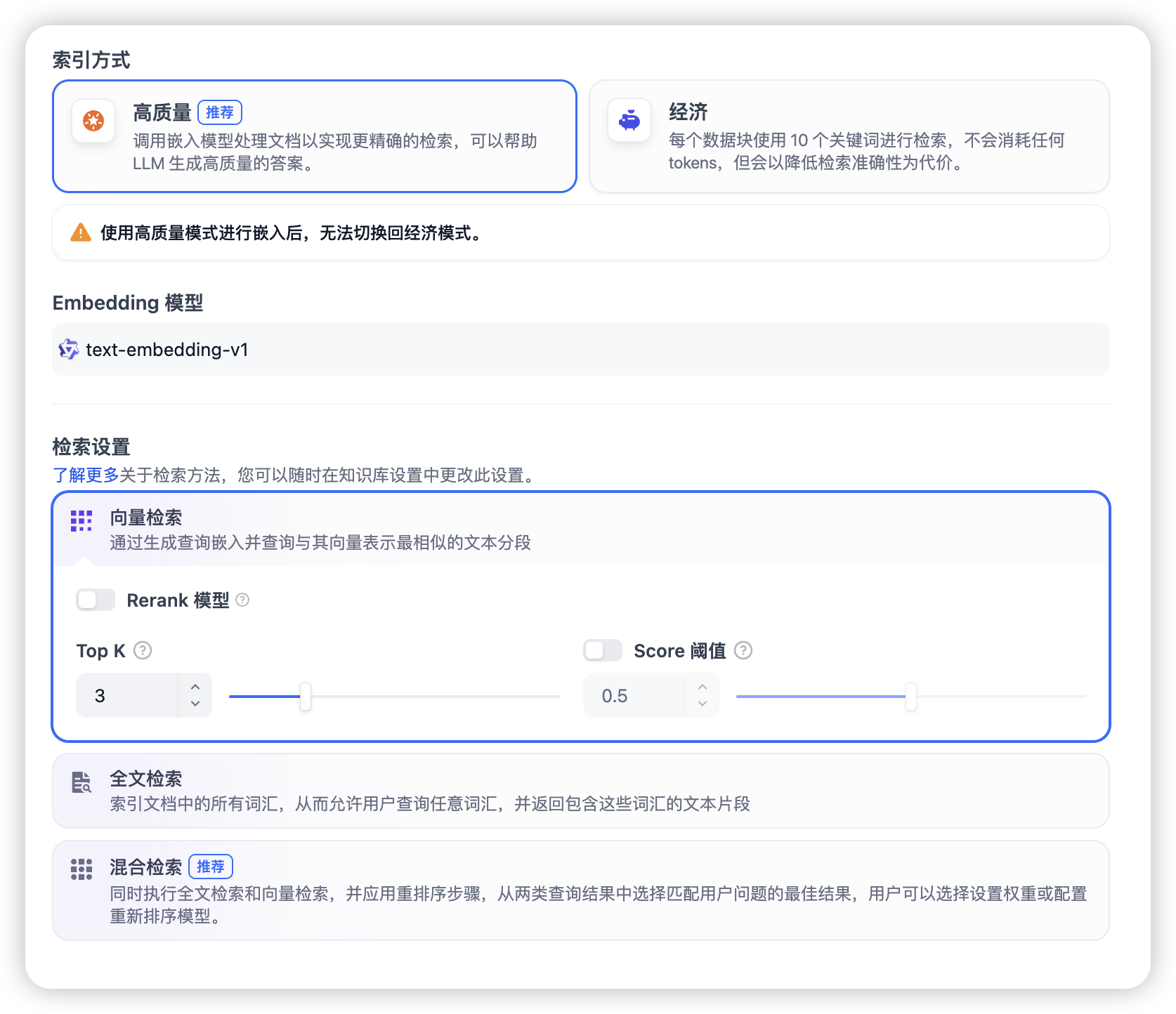The height and width of the screenshot is (1014, 1176).
Task: Select the 全文检索 retrieval option
Action: (581, 791)
